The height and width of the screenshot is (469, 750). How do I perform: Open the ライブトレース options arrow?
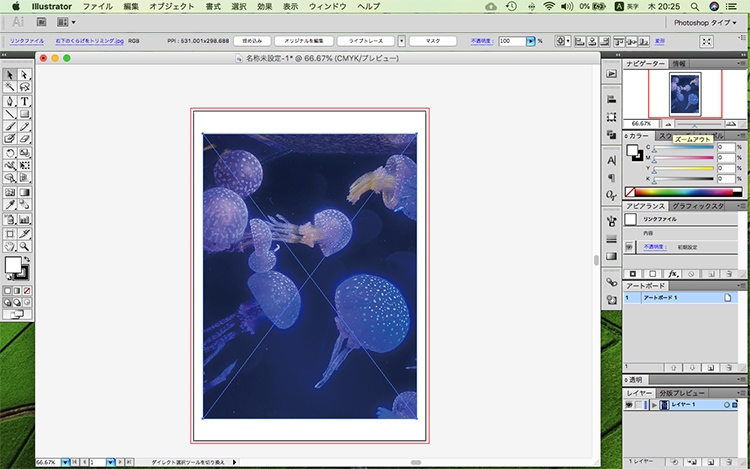tap(402, 41)
